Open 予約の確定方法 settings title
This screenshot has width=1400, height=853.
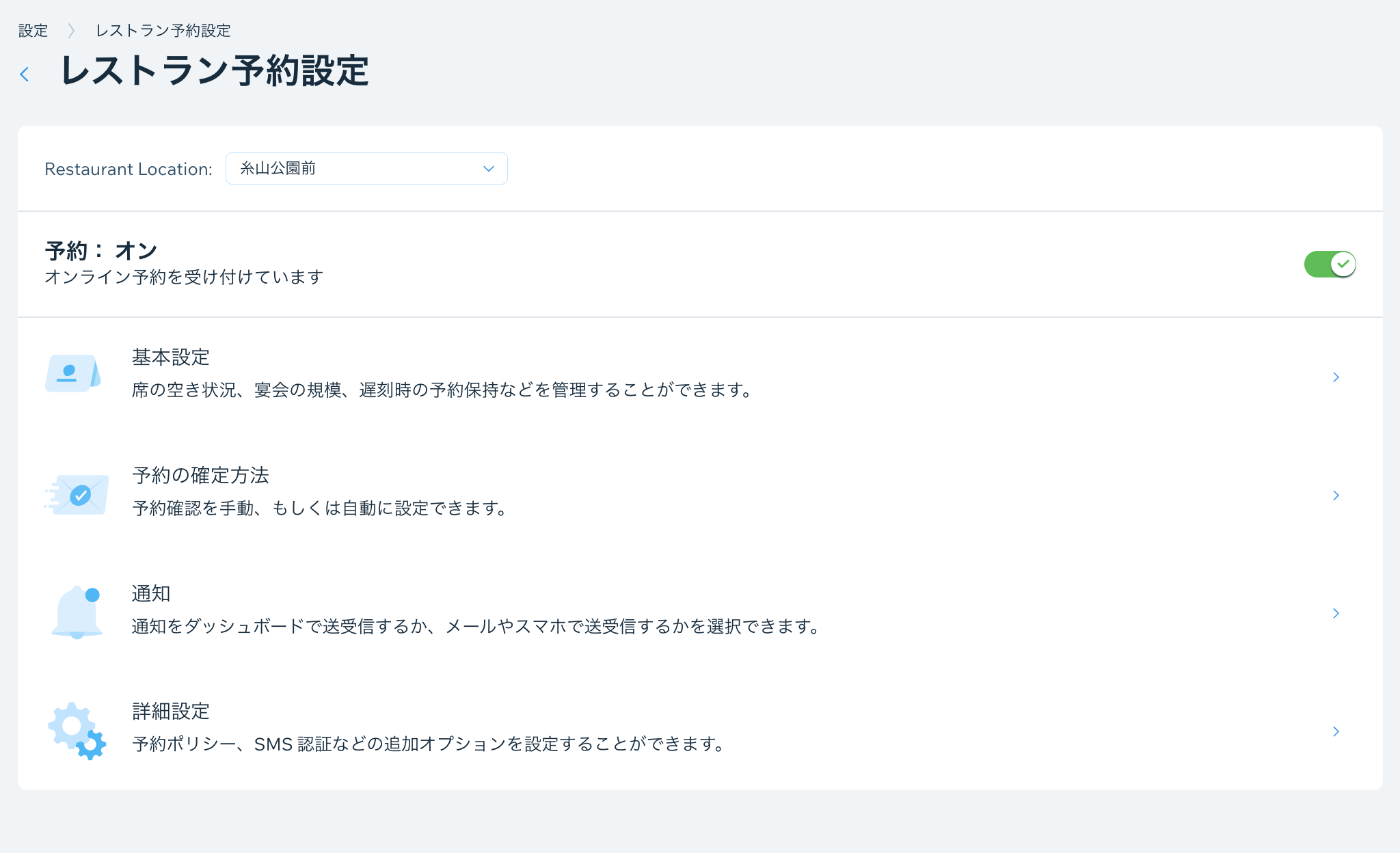point(200,475)
